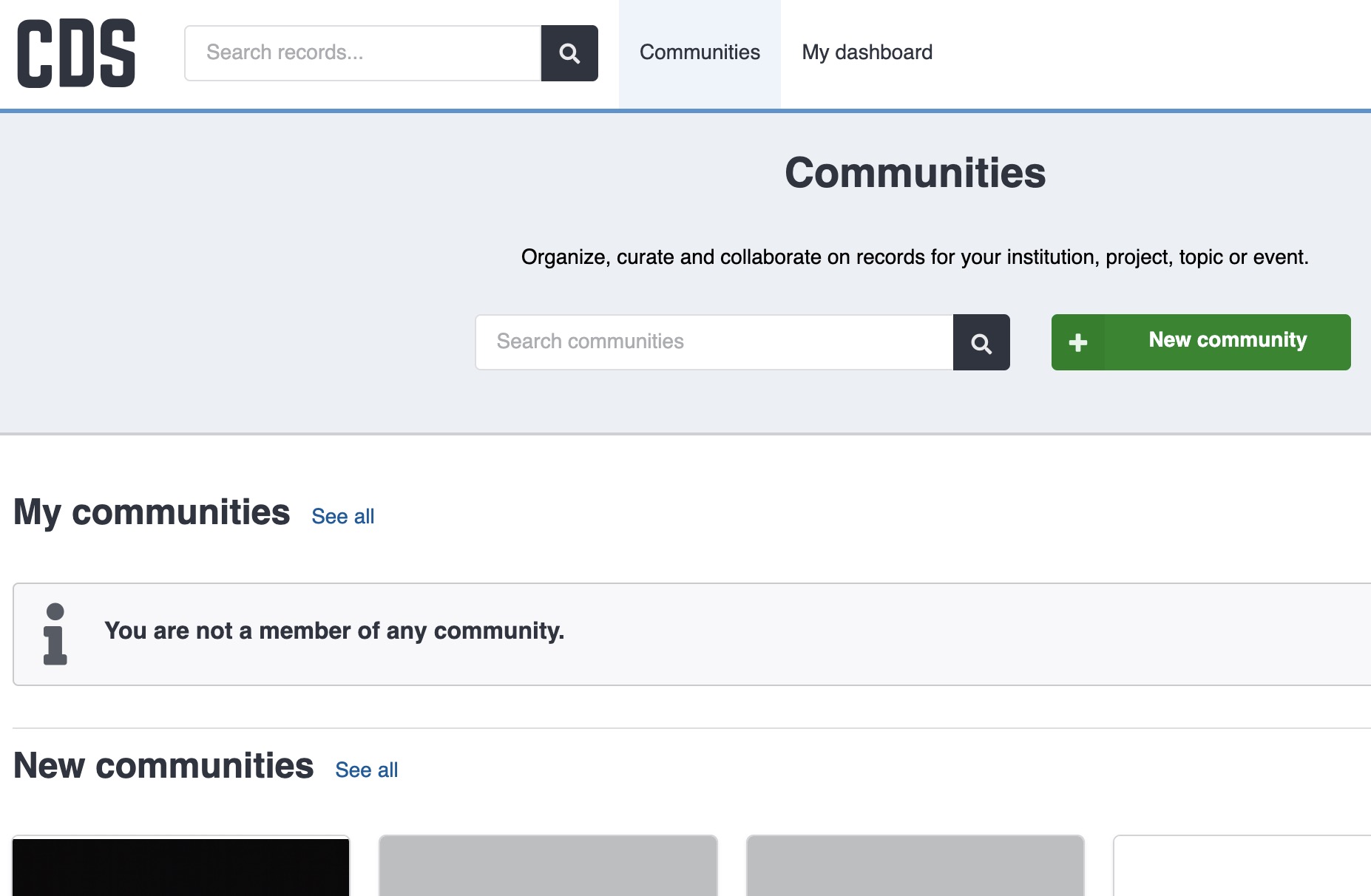Open the third gray community card
Viewport: 1371px width, 896px height.
click(915, 866)
